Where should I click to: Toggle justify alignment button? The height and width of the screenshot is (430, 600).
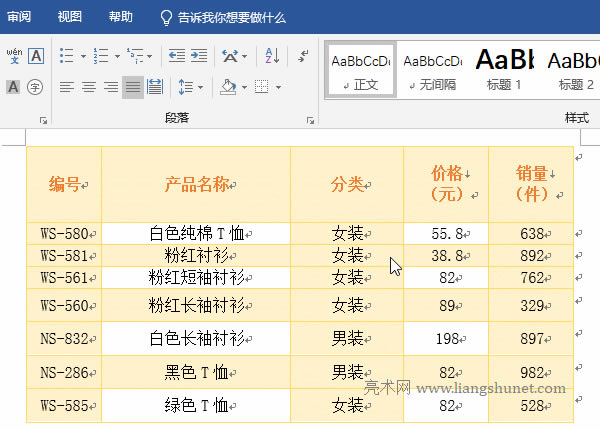pos(133,88)
